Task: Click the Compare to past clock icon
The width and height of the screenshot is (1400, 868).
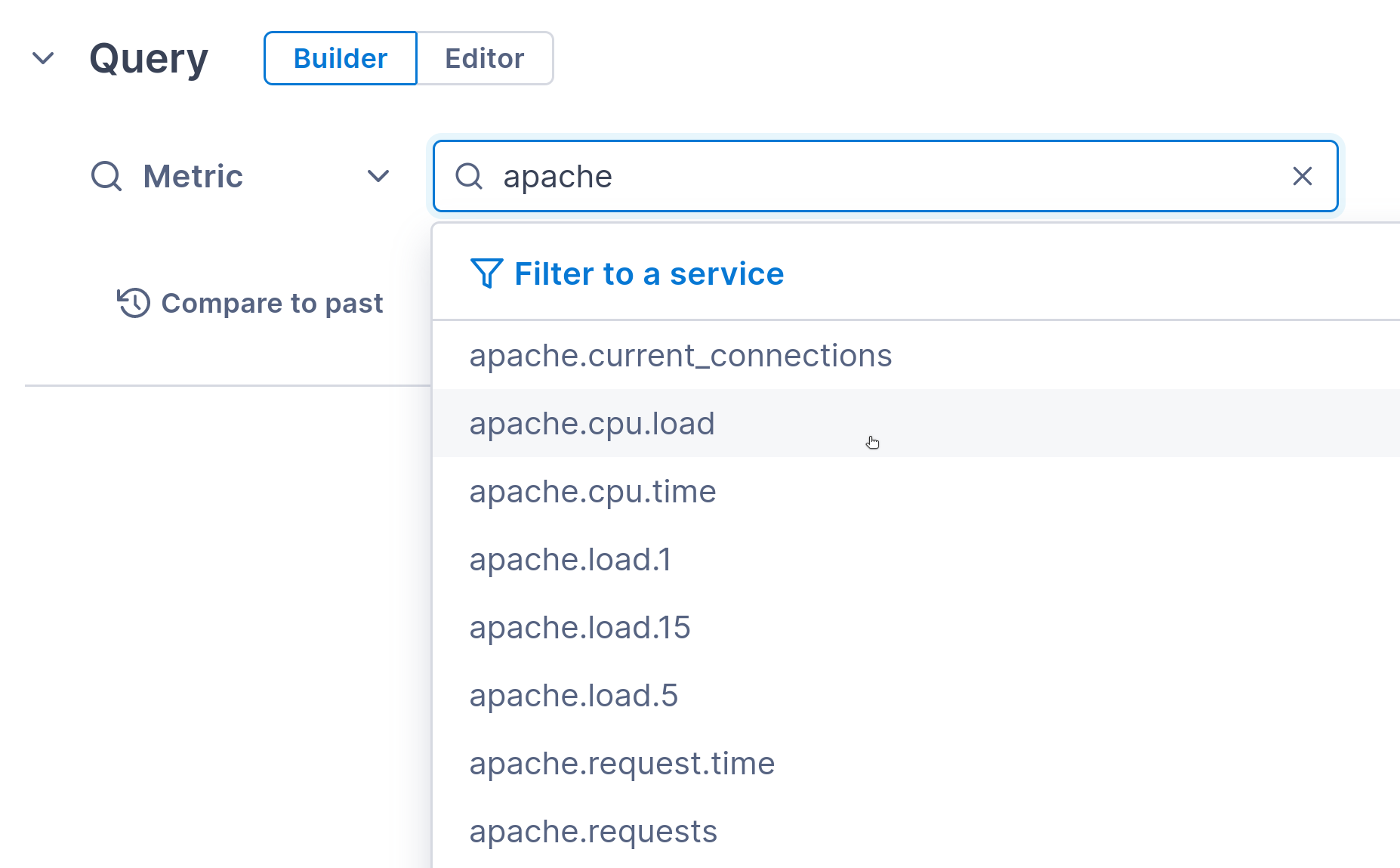Action: point(134,303)
